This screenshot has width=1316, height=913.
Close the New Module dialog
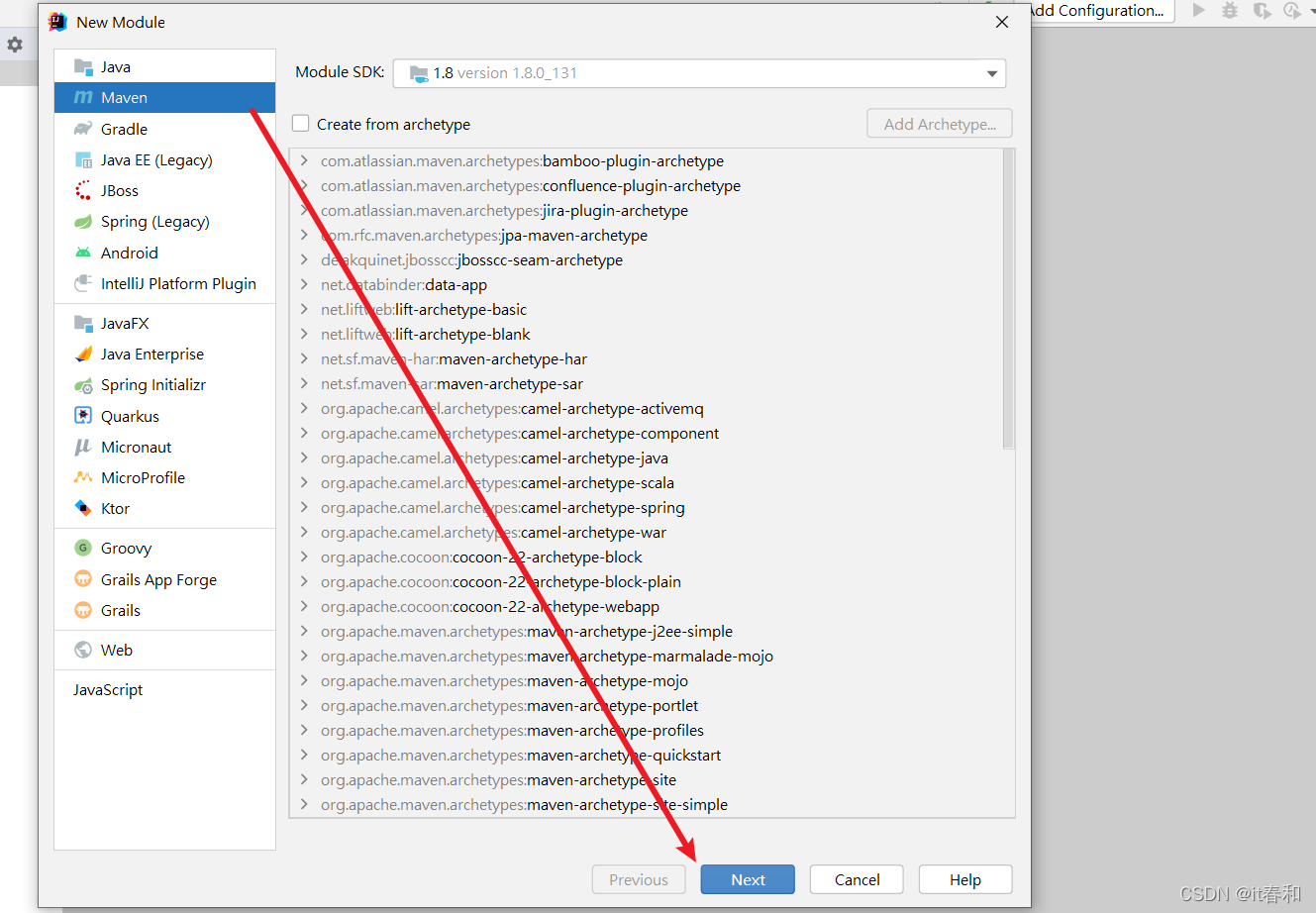point(1002,22)
